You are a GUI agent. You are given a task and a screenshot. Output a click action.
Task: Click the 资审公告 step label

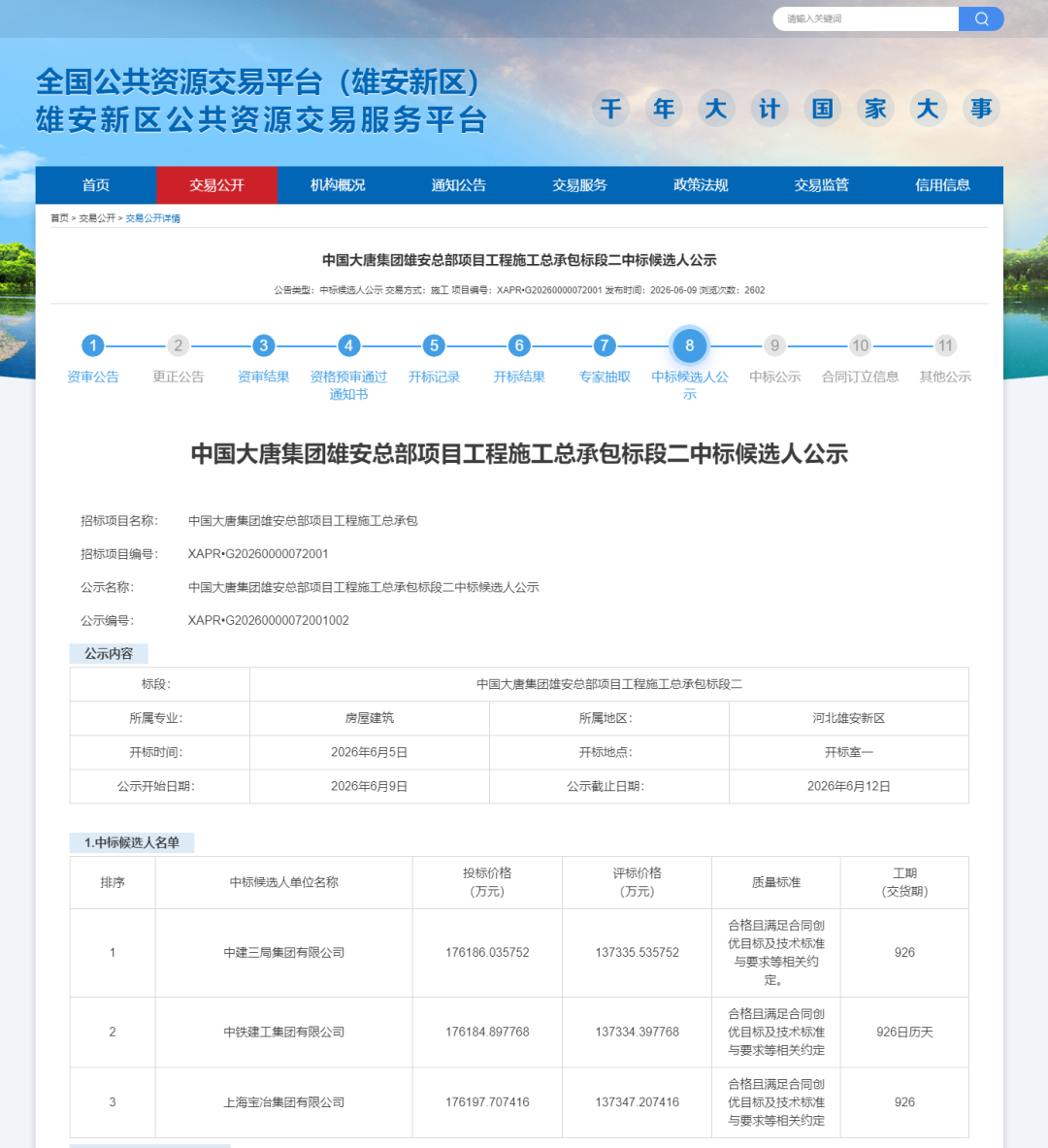92,377
